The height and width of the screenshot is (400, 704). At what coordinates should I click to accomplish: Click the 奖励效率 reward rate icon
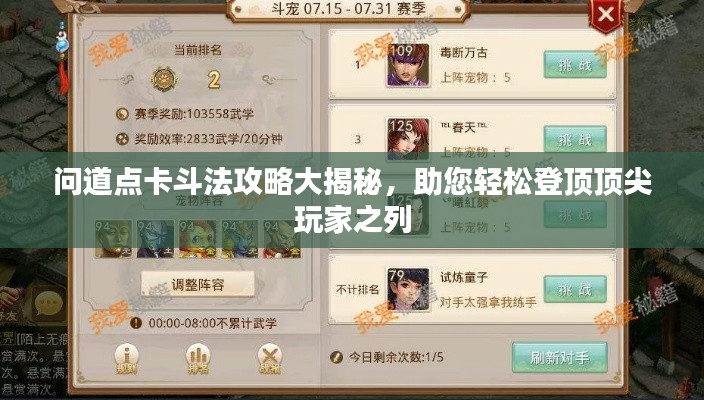pyautogui.click(x=122, y=139)
